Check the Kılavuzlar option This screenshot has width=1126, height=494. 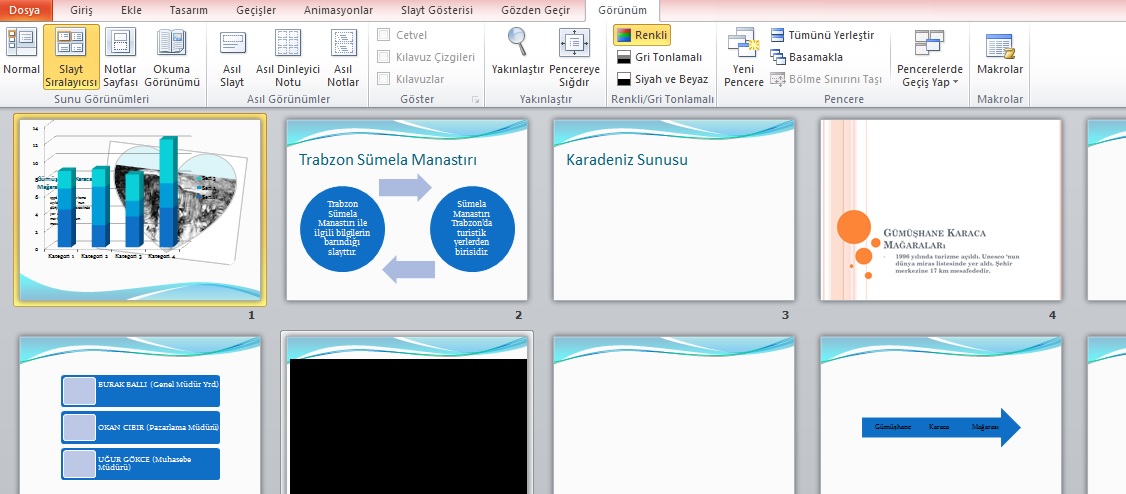click(x=384, y=78)
